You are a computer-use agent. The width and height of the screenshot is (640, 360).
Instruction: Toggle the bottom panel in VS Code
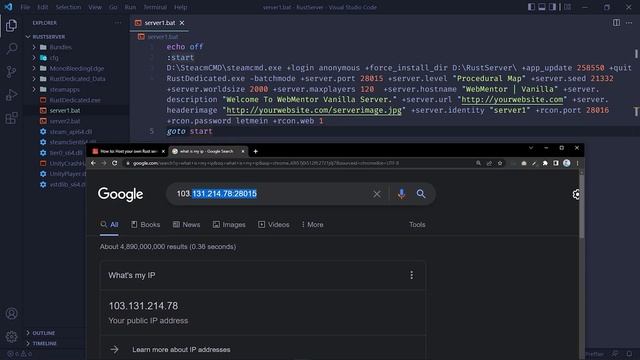(542, 7)
